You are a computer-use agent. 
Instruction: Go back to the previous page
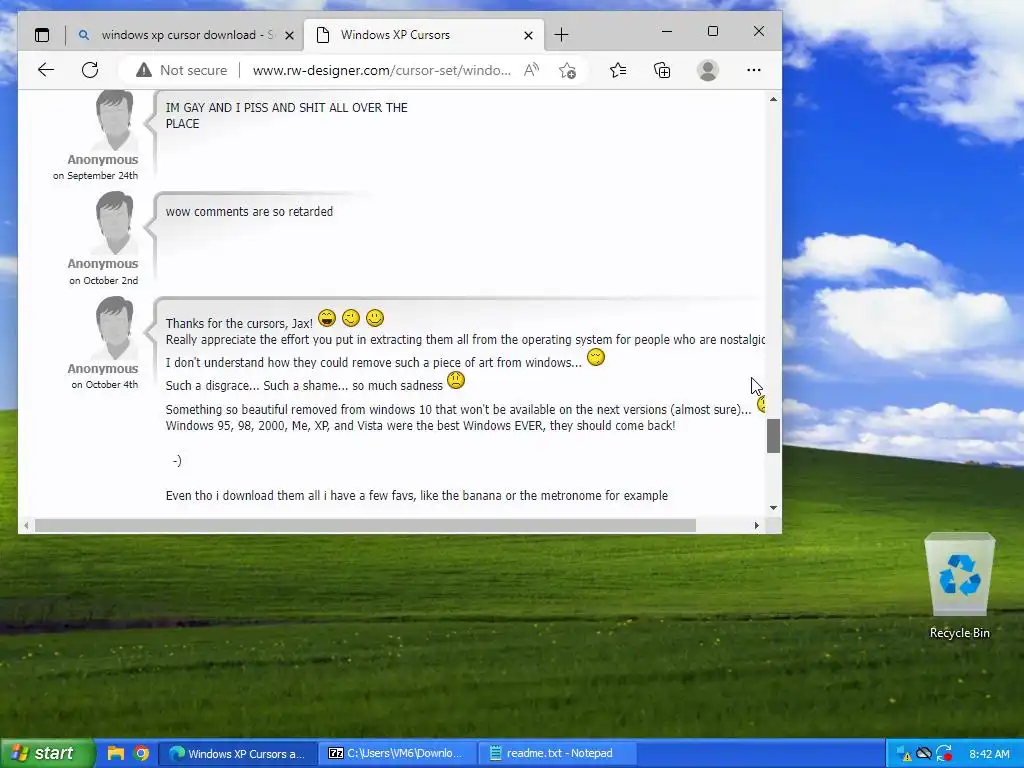pos(46,70)
